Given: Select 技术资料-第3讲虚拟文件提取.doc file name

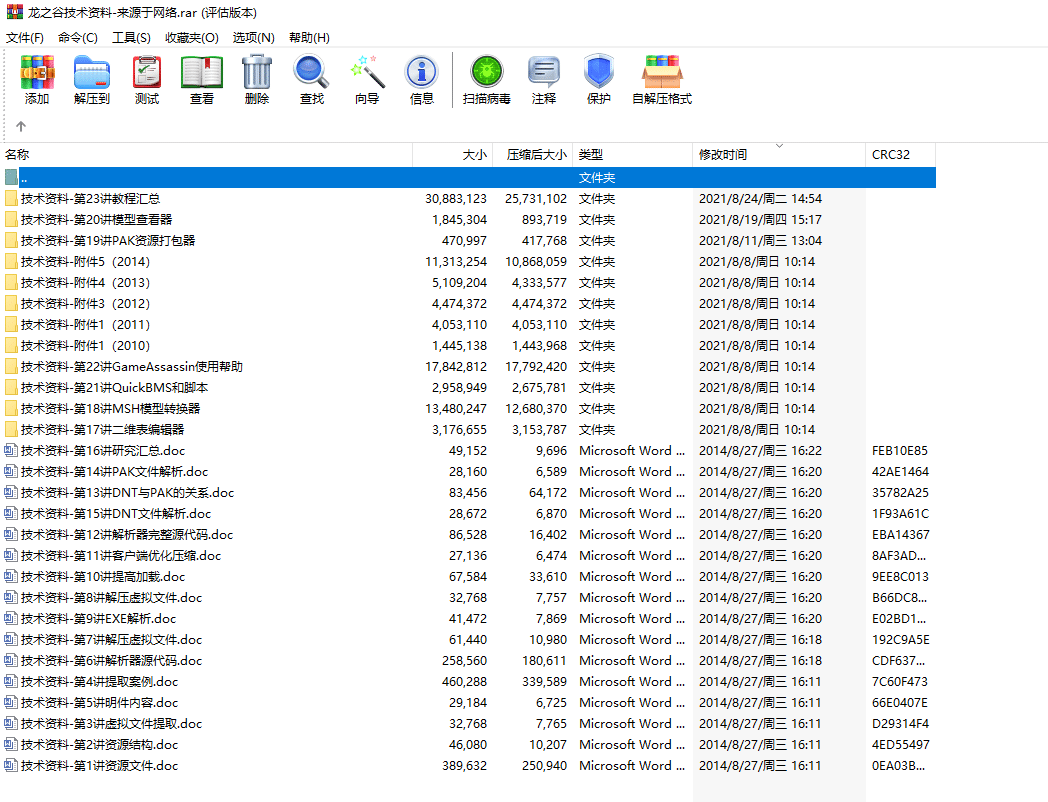Looking at the screenshot, I should click(111, 723).
